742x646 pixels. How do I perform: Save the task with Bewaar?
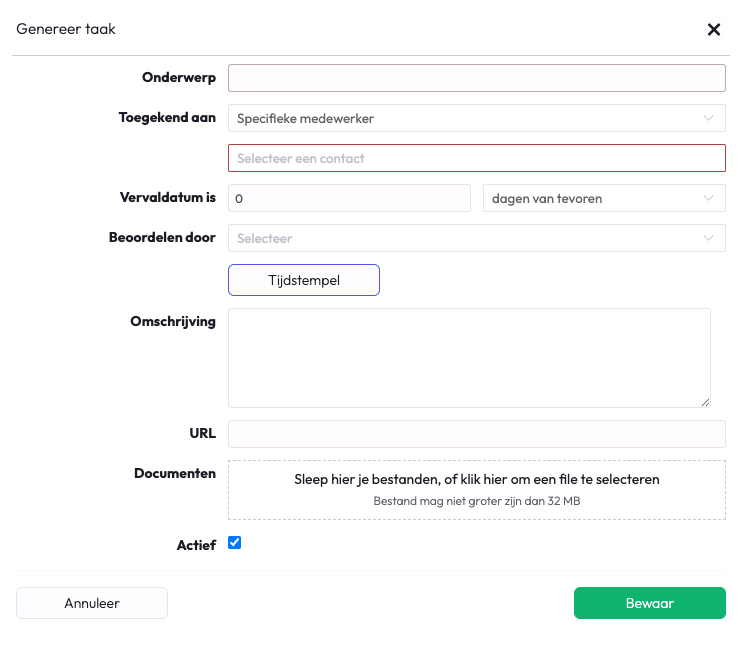[649, 603]
